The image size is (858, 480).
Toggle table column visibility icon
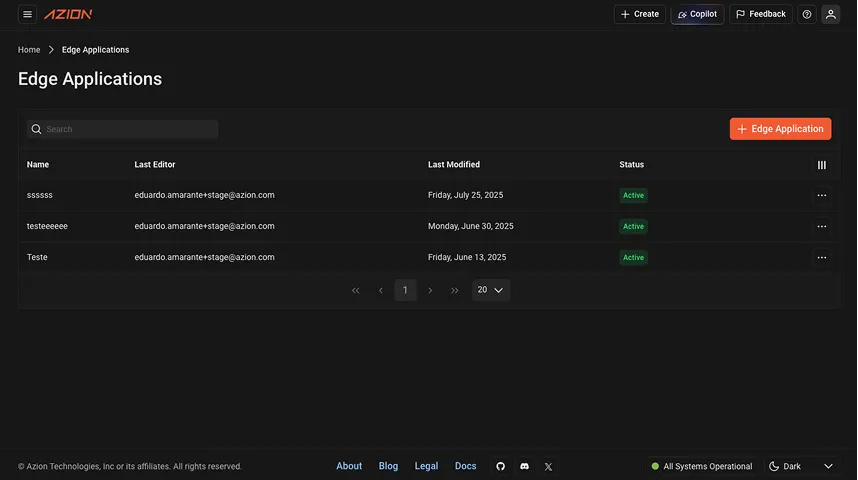click(821, 165)
